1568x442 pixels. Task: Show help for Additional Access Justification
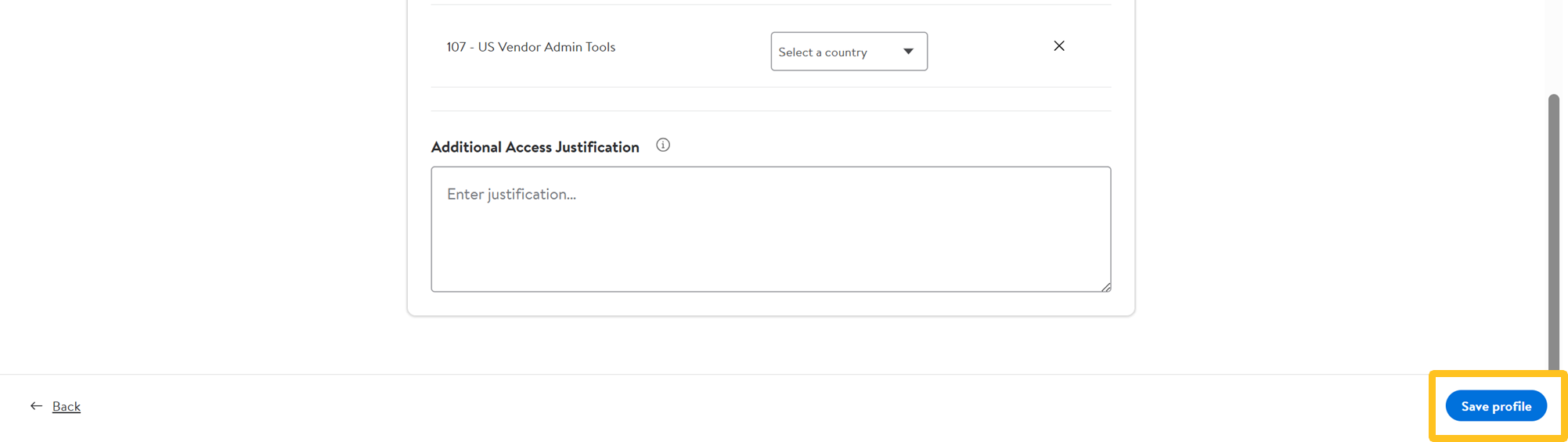click(663, 145)
